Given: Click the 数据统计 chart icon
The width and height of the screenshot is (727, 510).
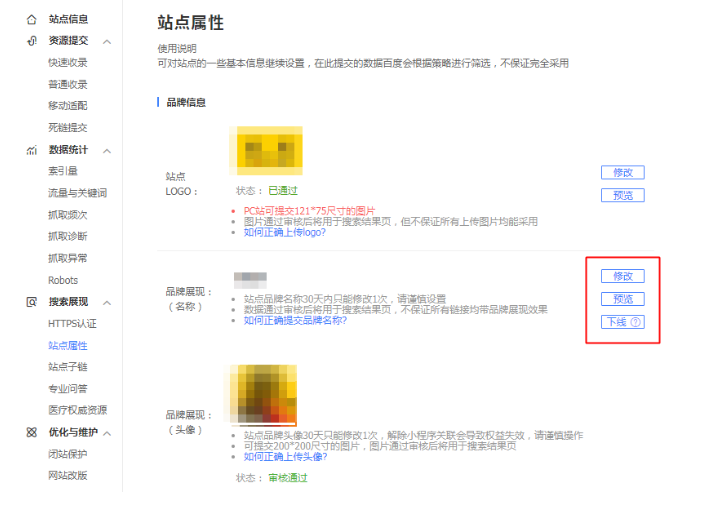Looking at the screenshot, I should click(31, 150).
